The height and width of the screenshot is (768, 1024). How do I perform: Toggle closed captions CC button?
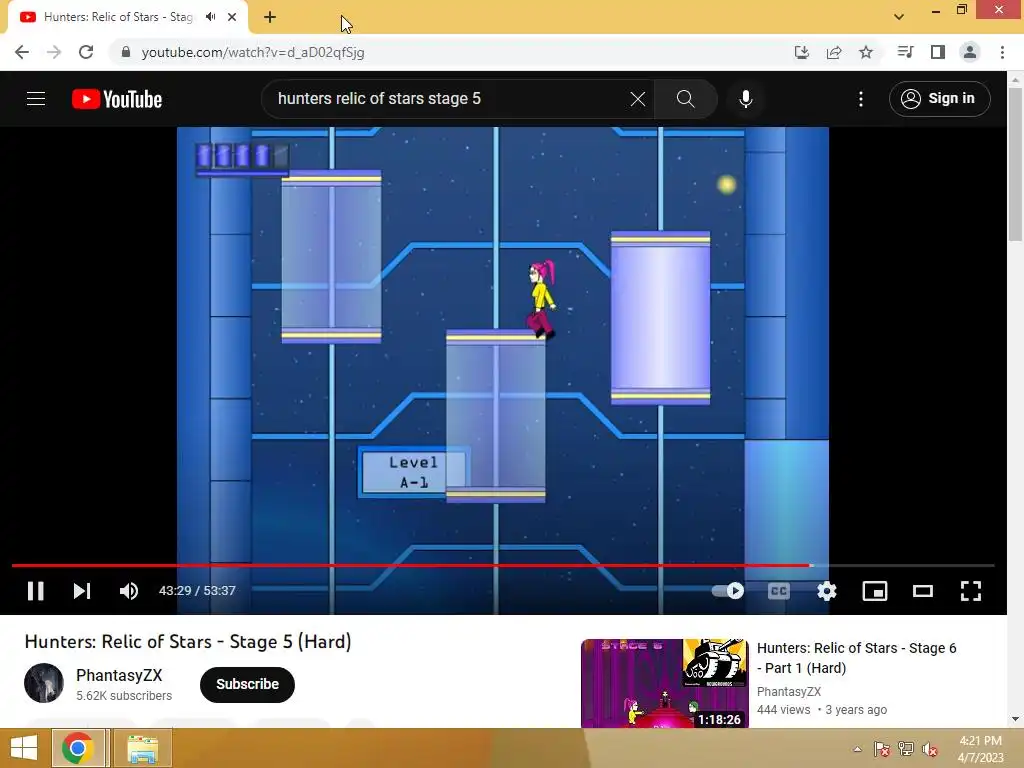point(778,591)
